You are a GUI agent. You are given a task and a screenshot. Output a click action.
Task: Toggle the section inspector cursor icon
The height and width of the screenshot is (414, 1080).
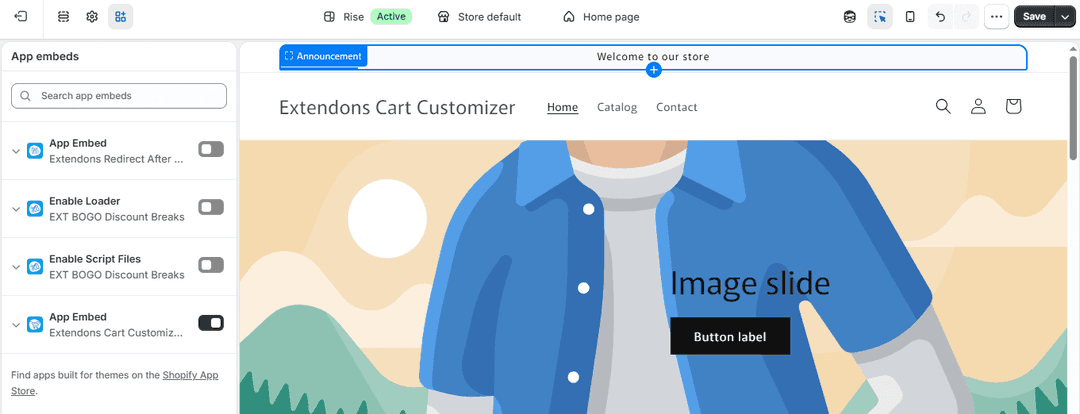pyautogui.click(x=880, y=17)
